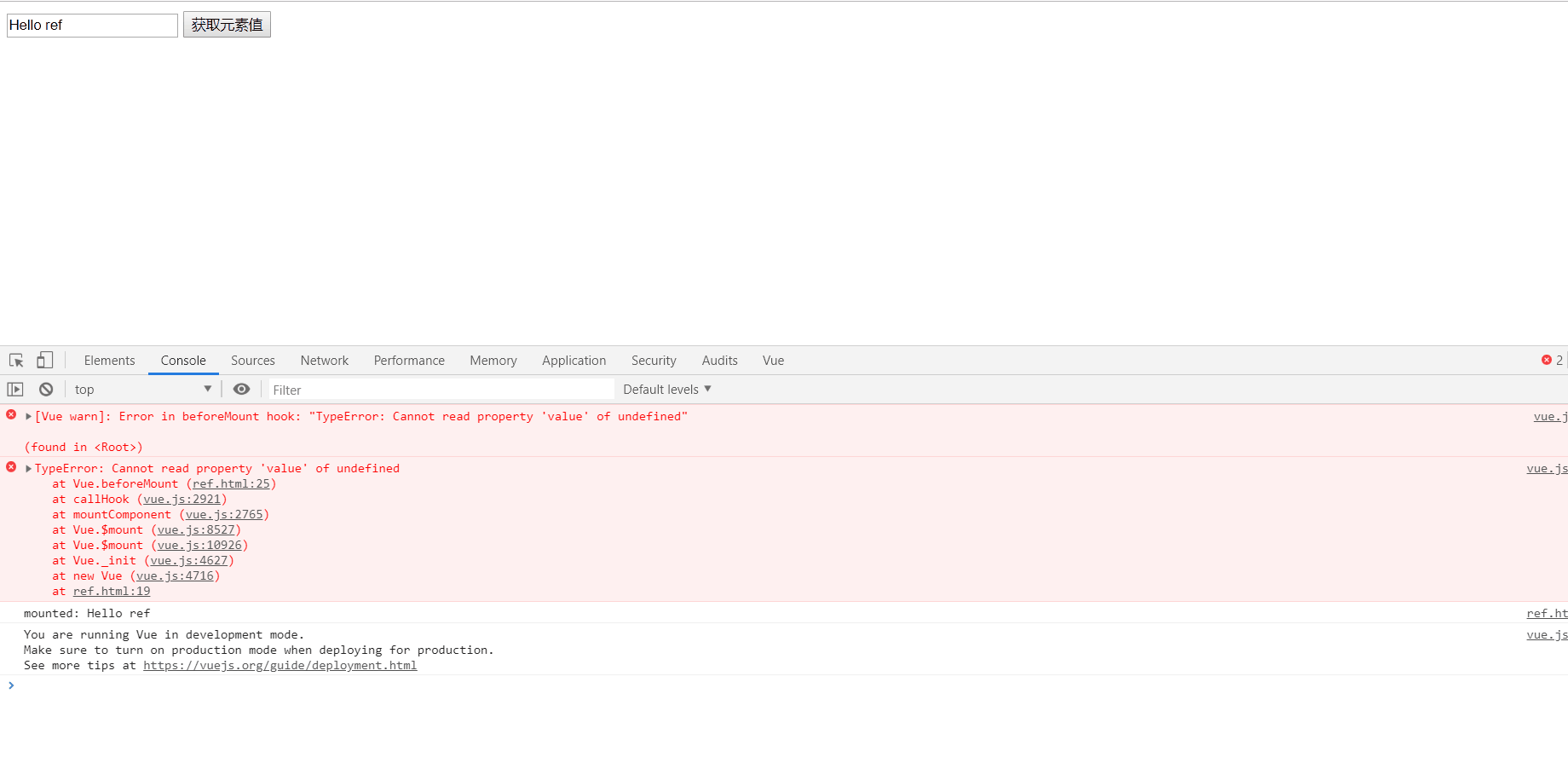Select the 'mounted: Hello ref' log text
Image resolution: width=1568 pixels, height=769 pixels.
87,614
